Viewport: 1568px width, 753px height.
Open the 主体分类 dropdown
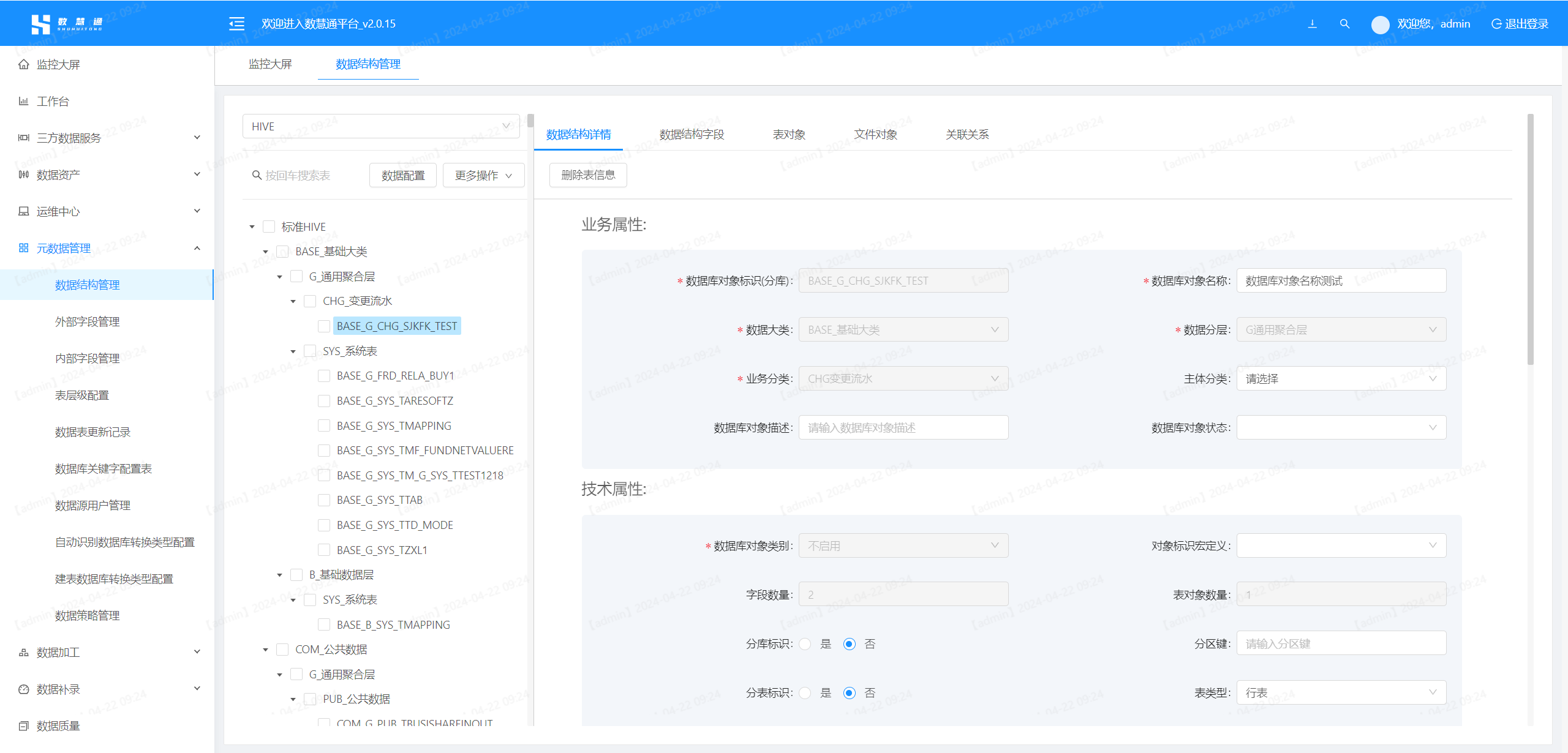[1341, 378]
